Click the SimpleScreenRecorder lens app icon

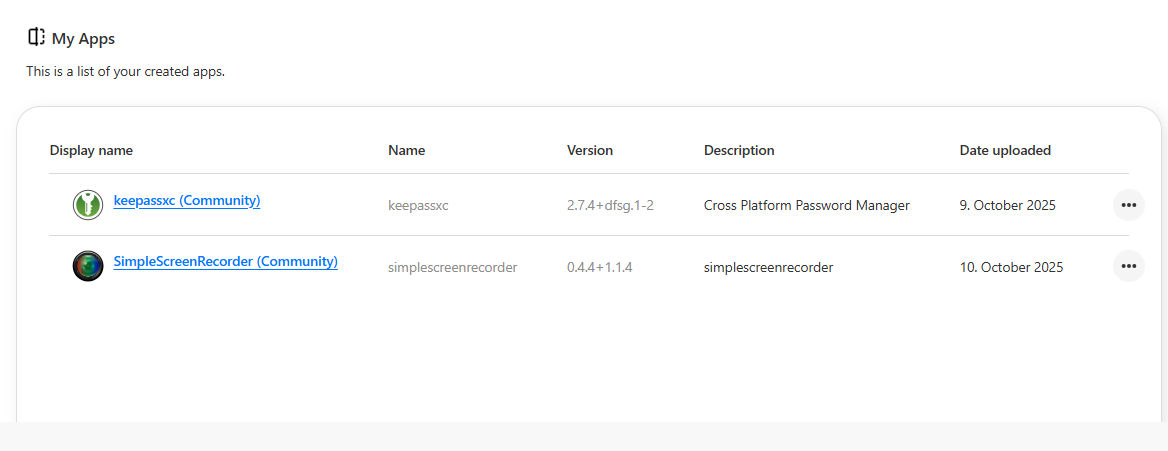click(x=88, y=266)
